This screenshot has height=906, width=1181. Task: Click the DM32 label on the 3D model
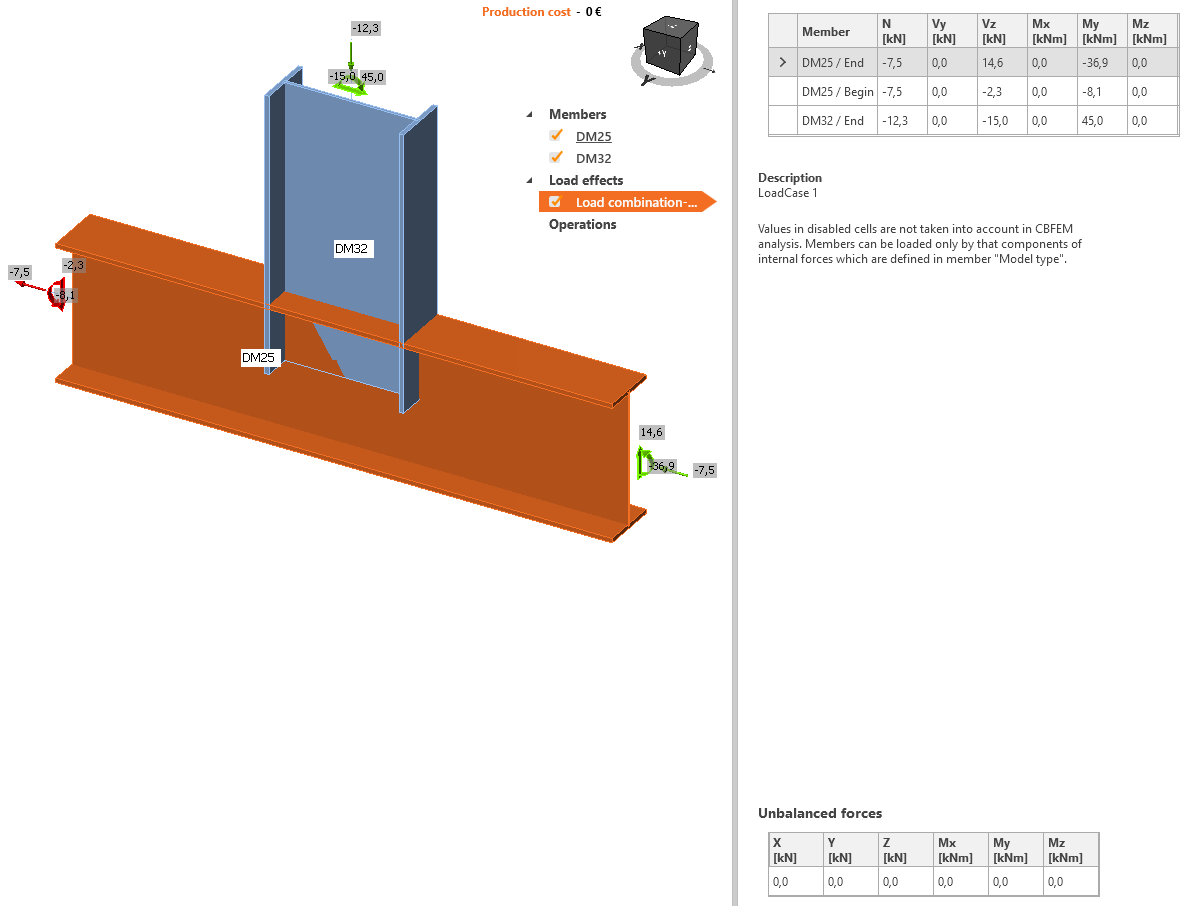353,248
